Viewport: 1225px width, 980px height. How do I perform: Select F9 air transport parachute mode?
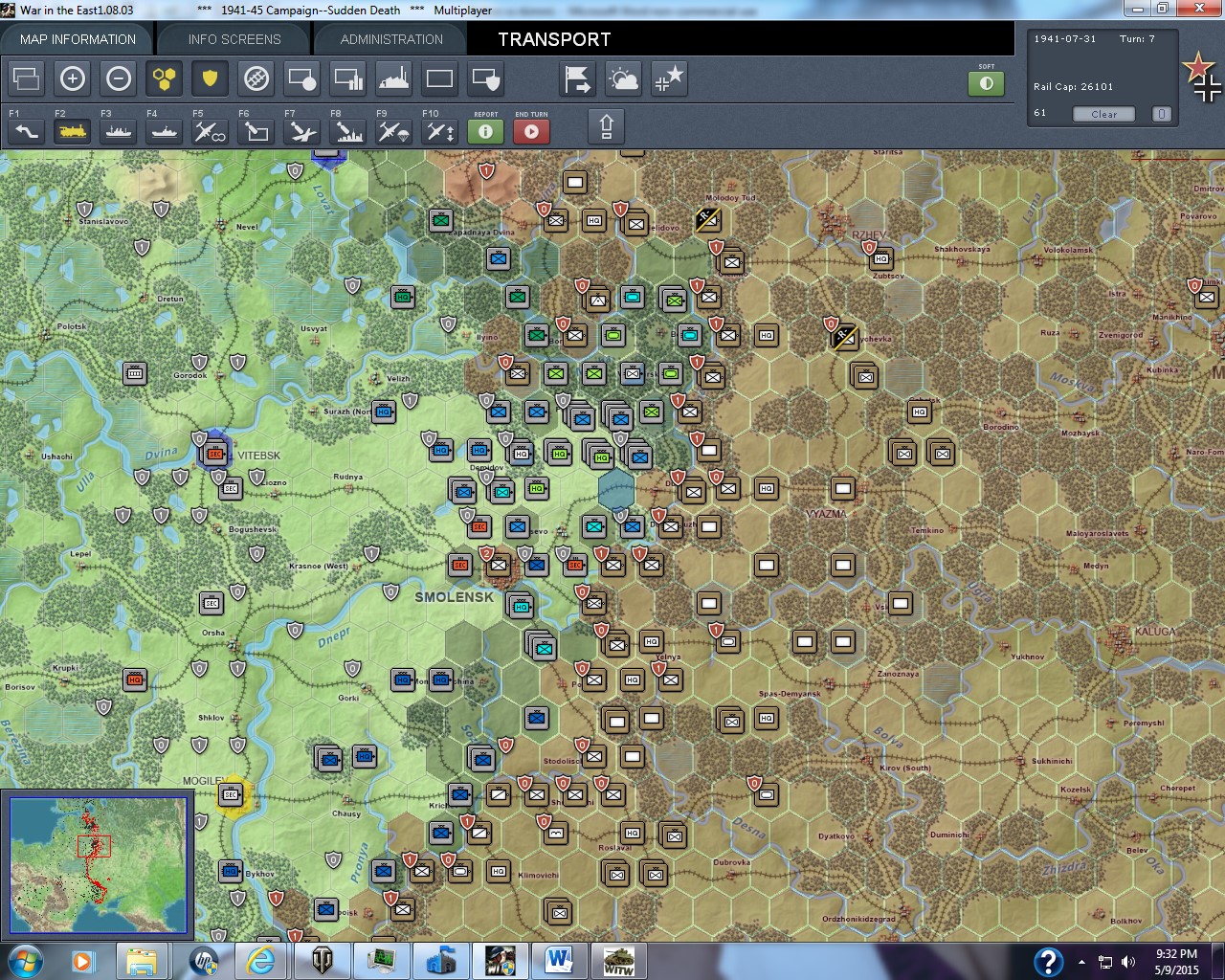click(393, 130)
